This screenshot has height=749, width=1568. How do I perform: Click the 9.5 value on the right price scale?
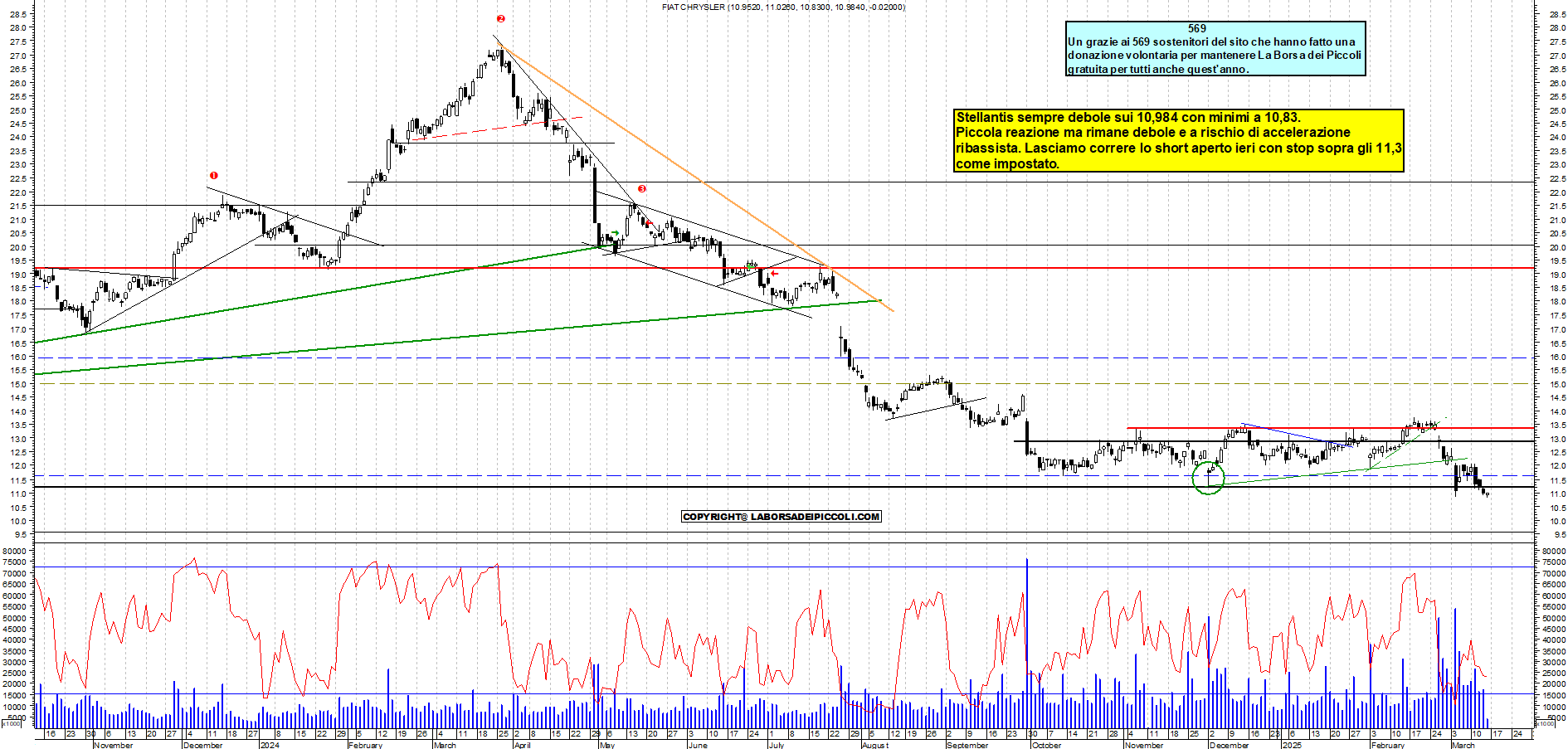point(1559,535)
